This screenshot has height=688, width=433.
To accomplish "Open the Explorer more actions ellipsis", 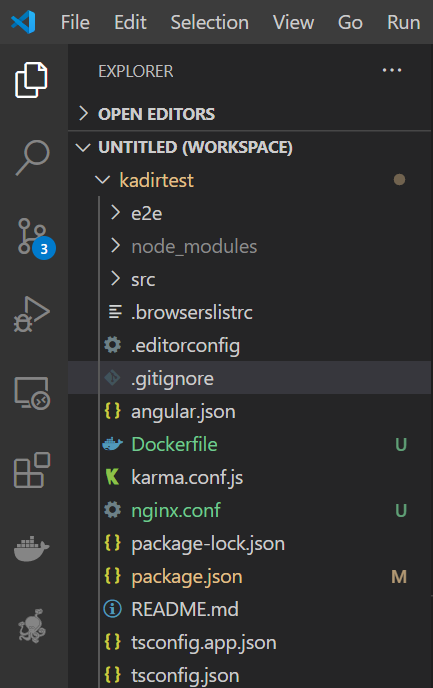I will 392,70.
